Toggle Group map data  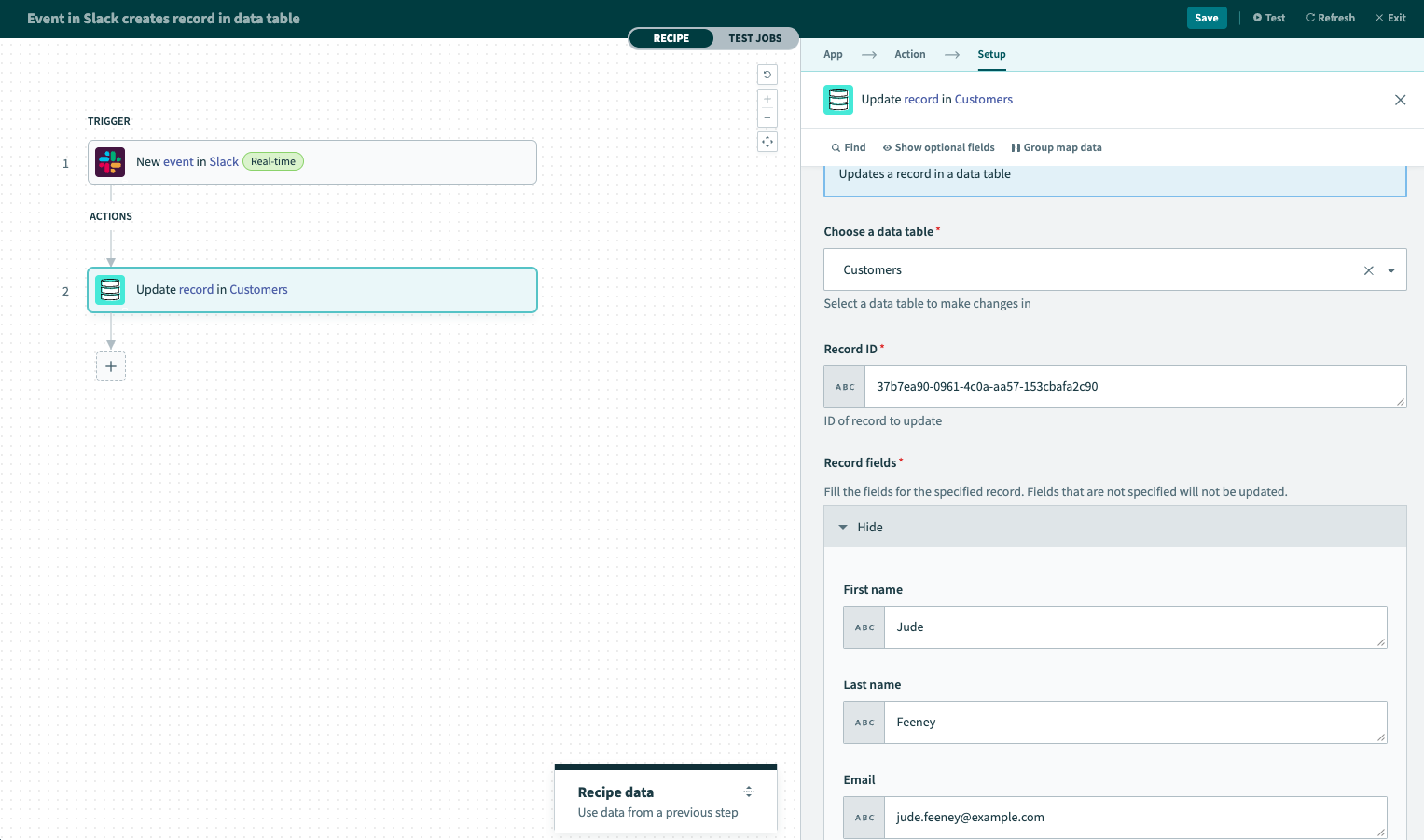click(1057, 147)
